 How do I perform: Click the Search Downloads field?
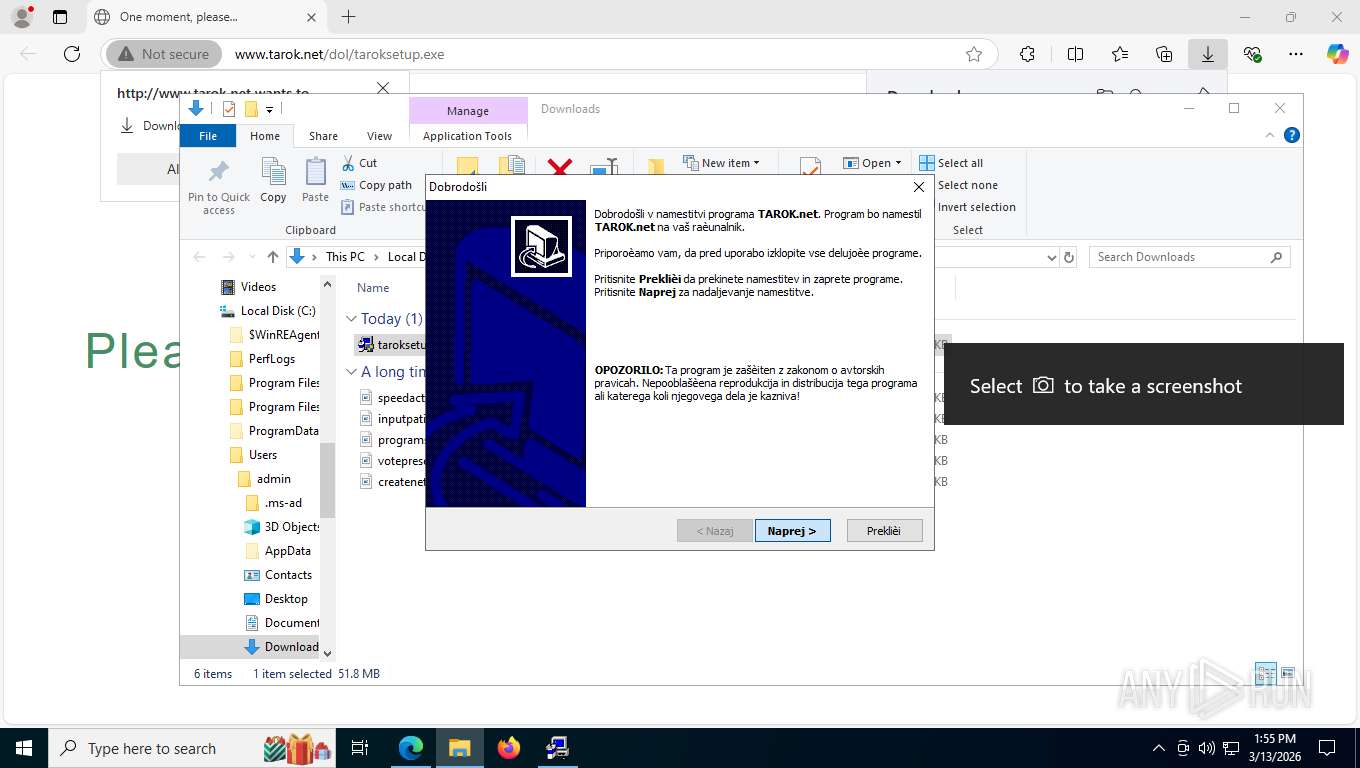click(x=1189, y=257)
